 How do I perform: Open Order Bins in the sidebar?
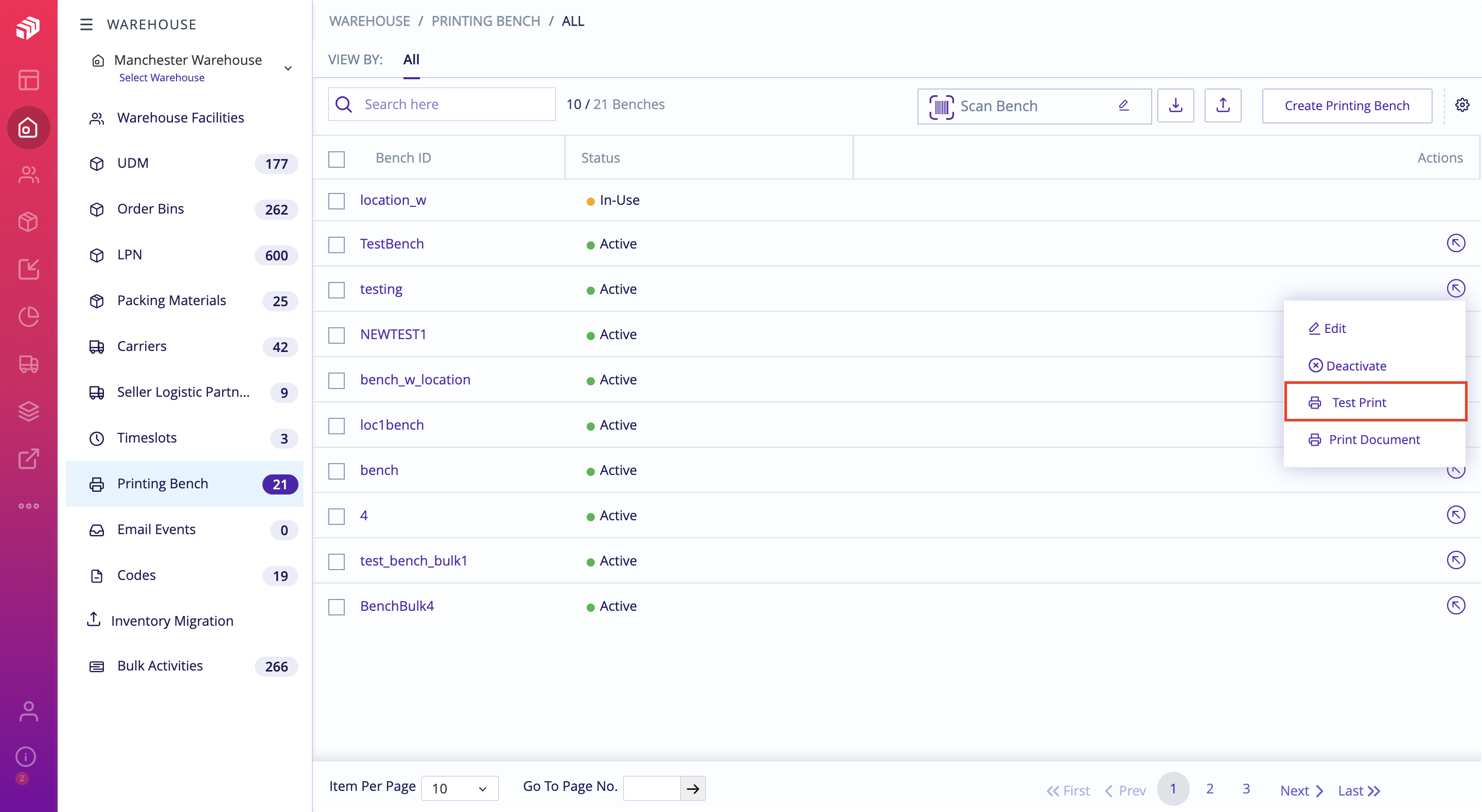click(x=185, y=209)
